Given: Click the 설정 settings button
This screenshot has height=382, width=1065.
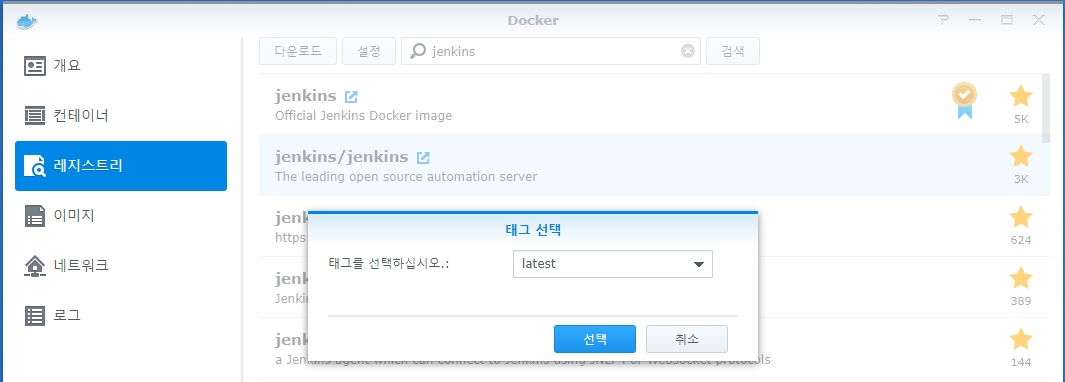Looking at the screenshot, I should pos(369,52).
